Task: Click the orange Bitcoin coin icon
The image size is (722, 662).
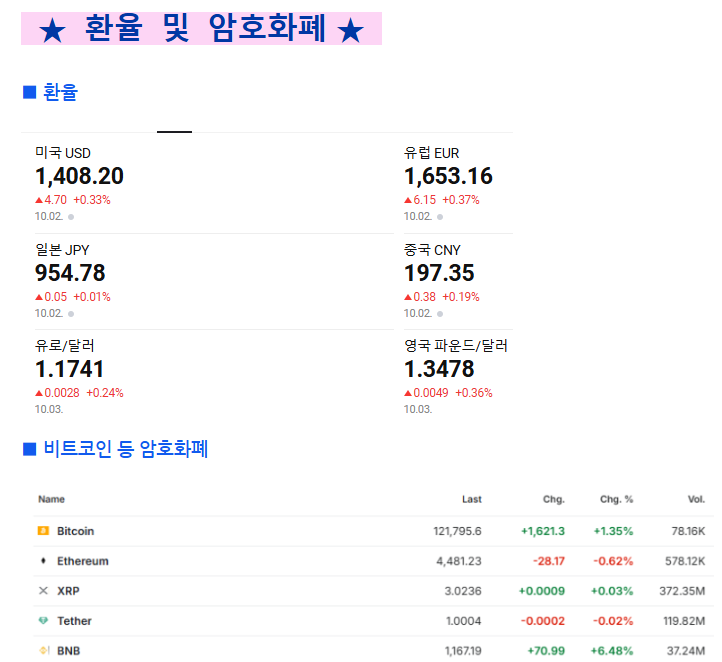Action: pos(43,531)
